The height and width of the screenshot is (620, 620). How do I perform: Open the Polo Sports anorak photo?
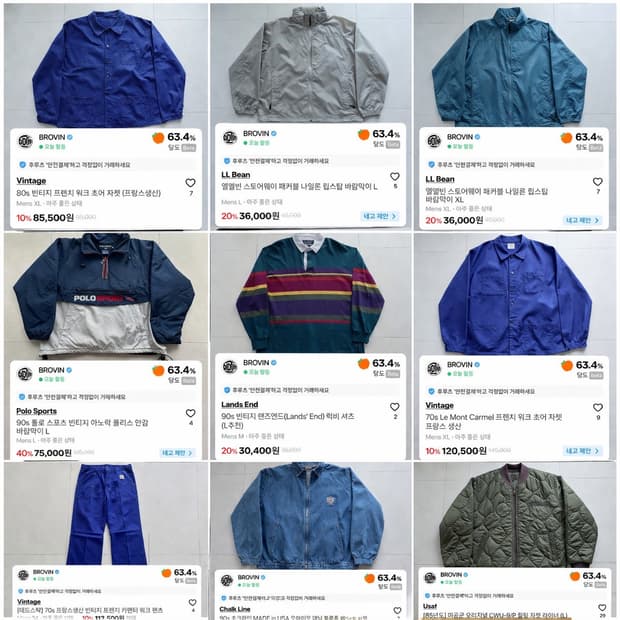pyautogui.click(x=106, y=295)
